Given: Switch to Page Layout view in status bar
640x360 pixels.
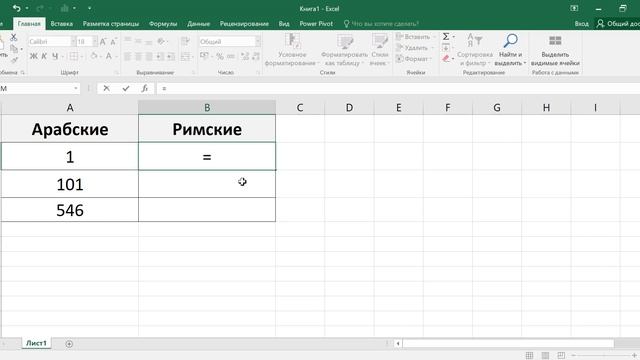Looking at the screenshot, I should click(545, 355).
